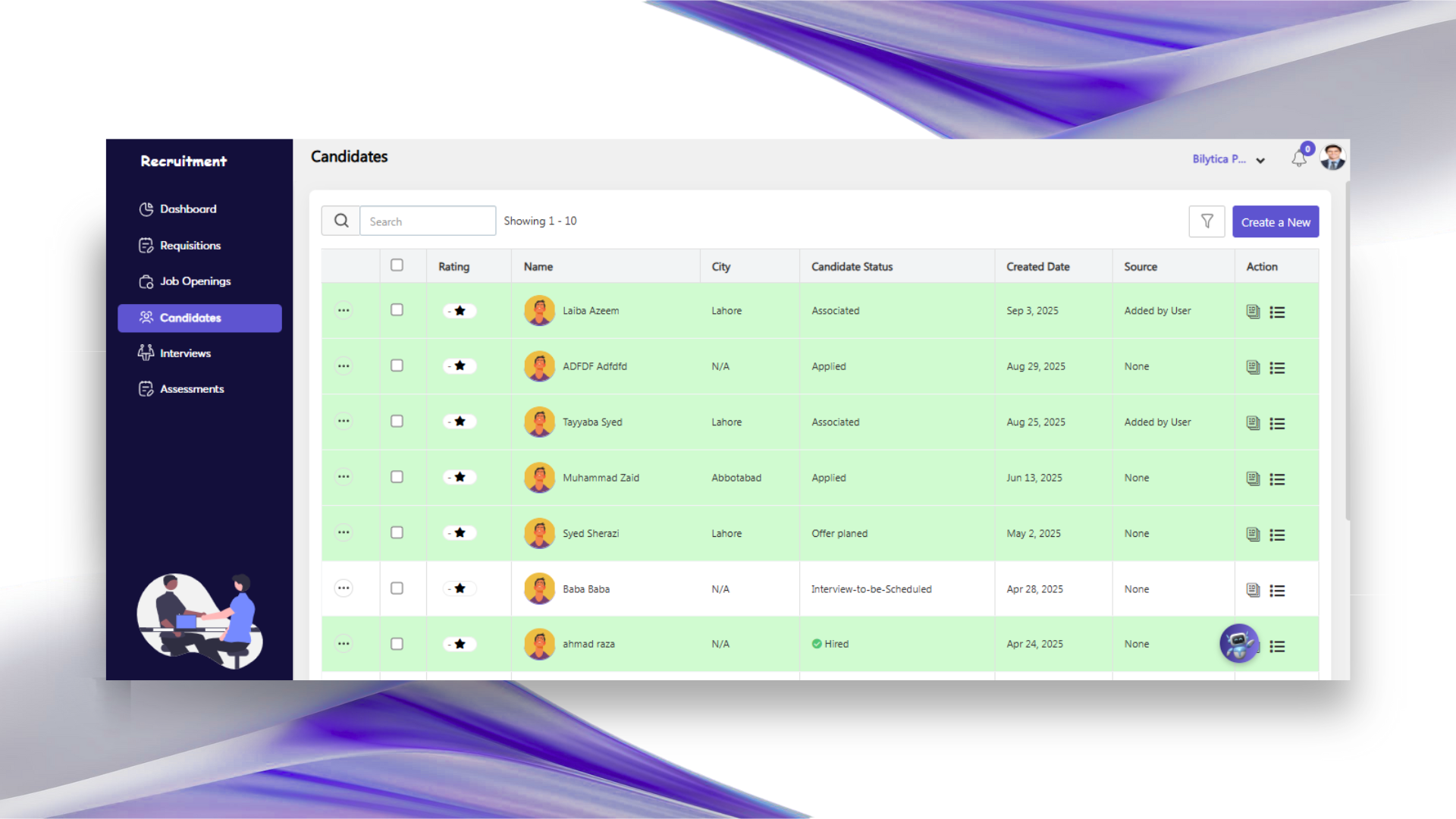
Task: Open Tayyaba Syed's list action icon
Action: pos(1277,423)
